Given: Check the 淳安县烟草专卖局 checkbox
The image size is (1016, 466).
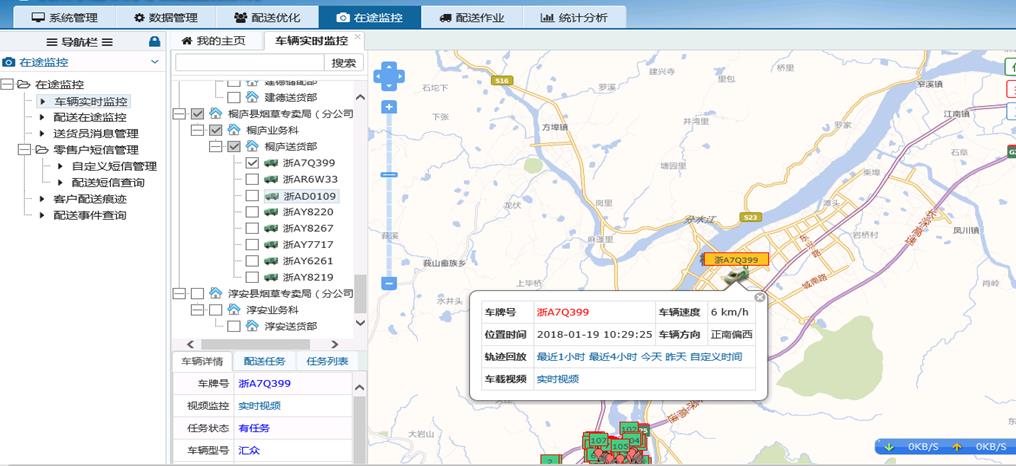Looking at the screenshot, I should (198, 293).
